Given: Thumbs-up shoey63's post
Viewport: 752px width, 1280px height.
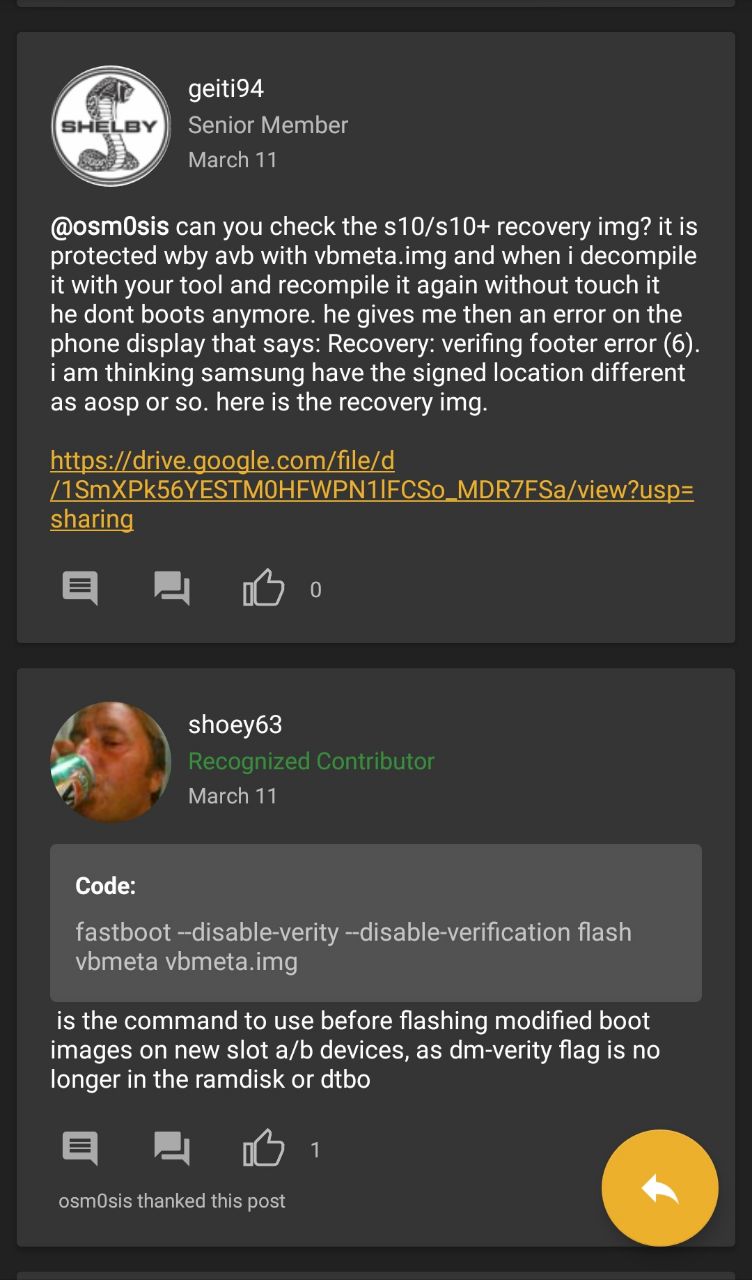Looking at the screenshot, I should coord(264,1148).
